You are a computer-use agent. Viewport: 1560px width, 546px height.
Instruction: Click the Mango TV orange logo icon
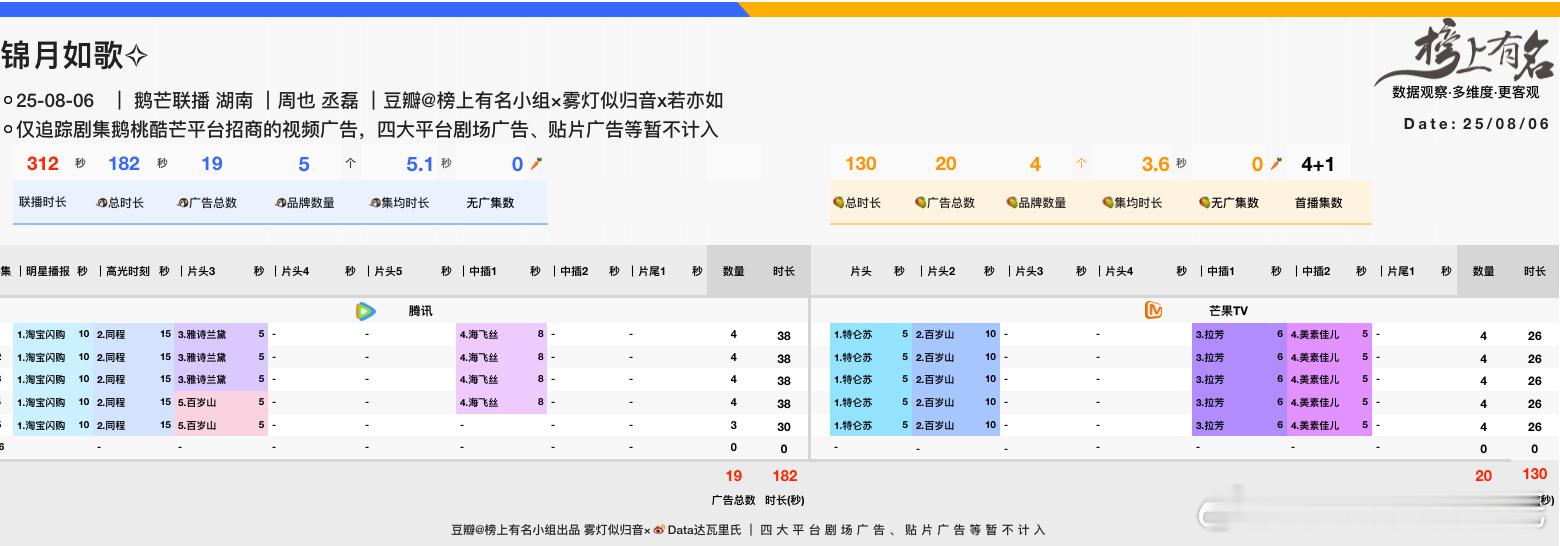coord(1153,311)
